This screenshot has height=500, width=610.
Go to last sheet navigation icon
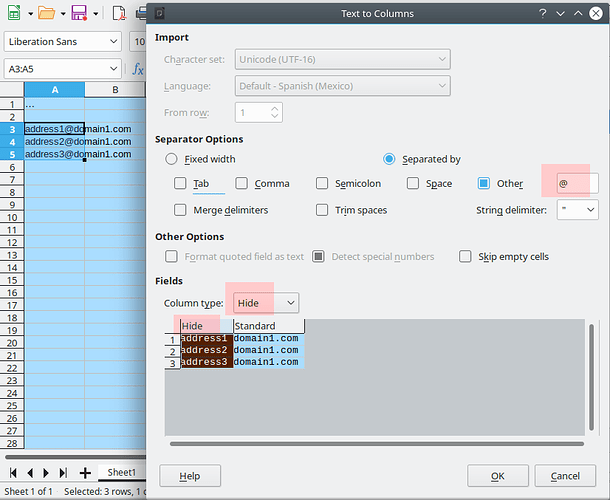pos(63,473)
